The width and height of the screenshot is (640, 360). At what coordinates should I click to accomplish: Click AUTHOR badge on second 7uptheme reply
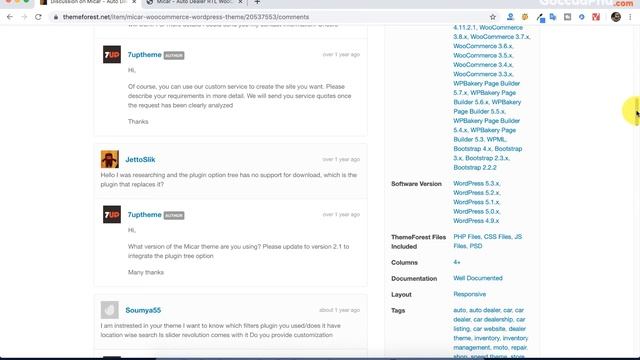pos(174,215)
